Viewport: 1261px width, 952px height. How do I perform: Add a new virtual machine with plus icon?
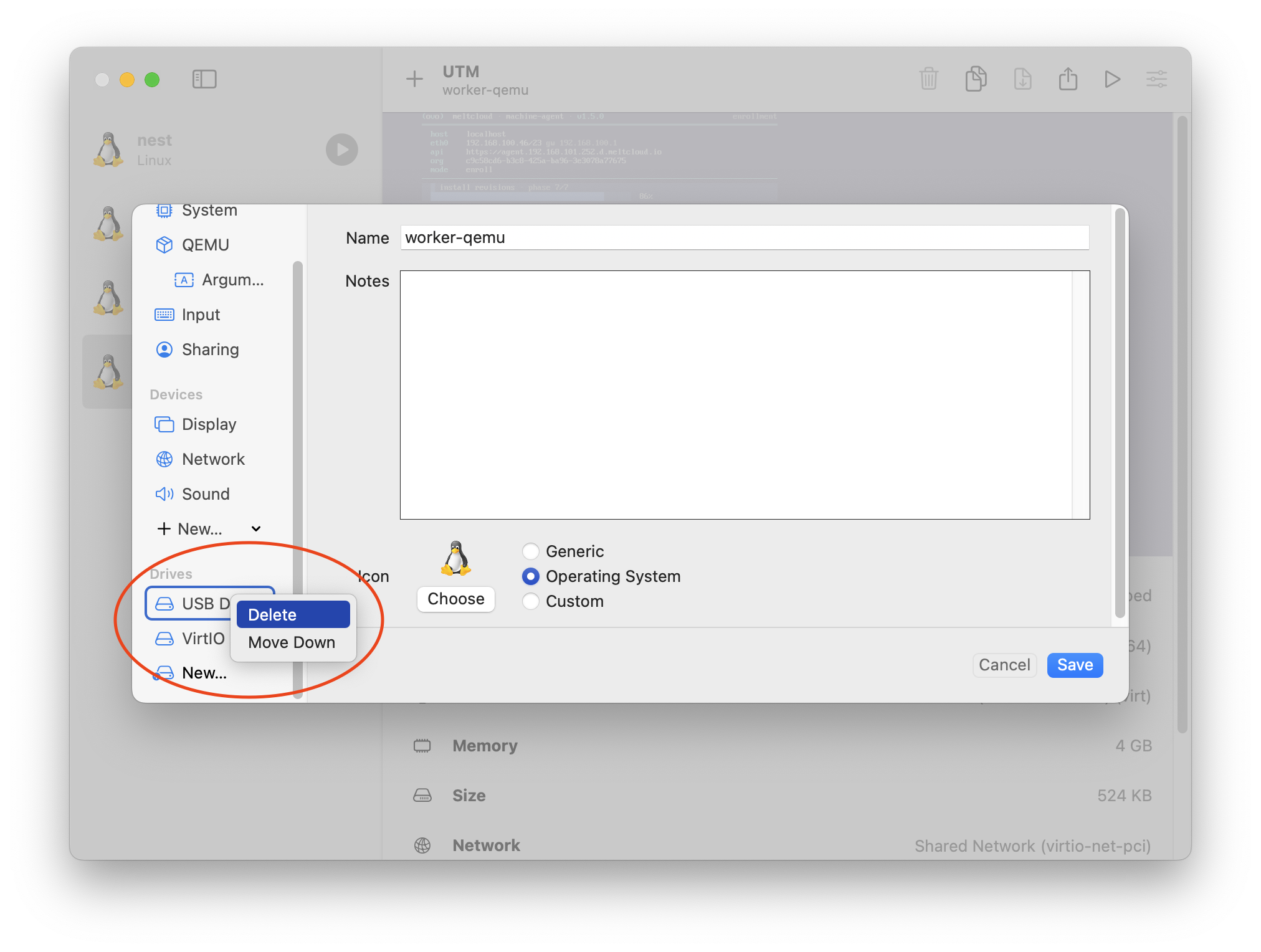pos(414,79)
